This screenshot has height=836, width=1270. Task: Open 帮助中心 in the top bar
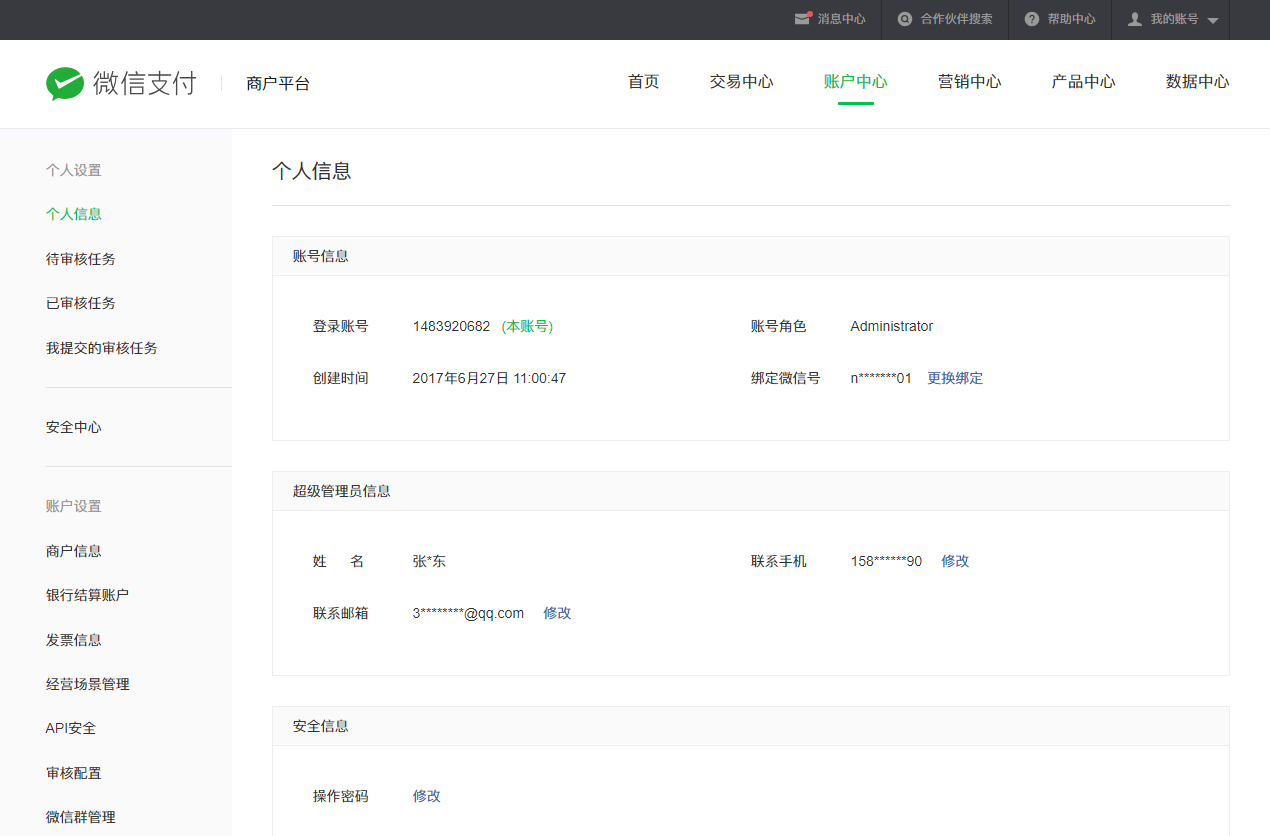tap(1071, 19)
